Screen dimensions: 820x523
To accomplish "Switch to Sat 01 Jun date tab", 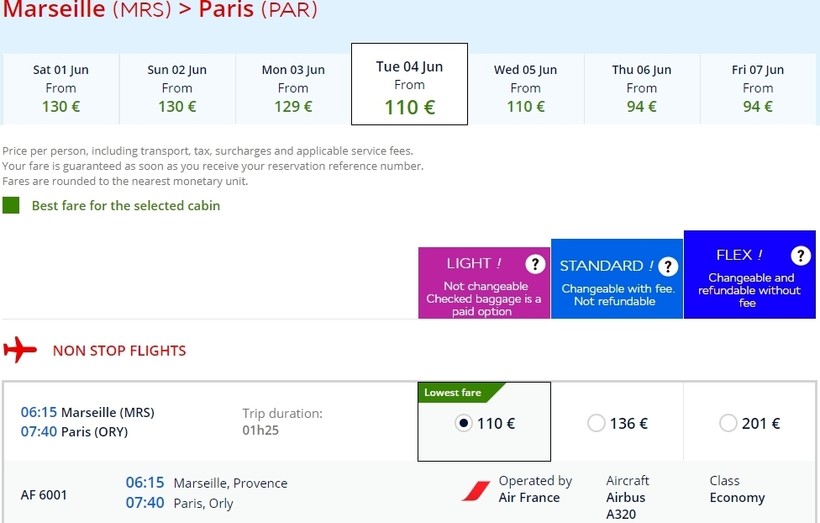I will coord(60,88).
